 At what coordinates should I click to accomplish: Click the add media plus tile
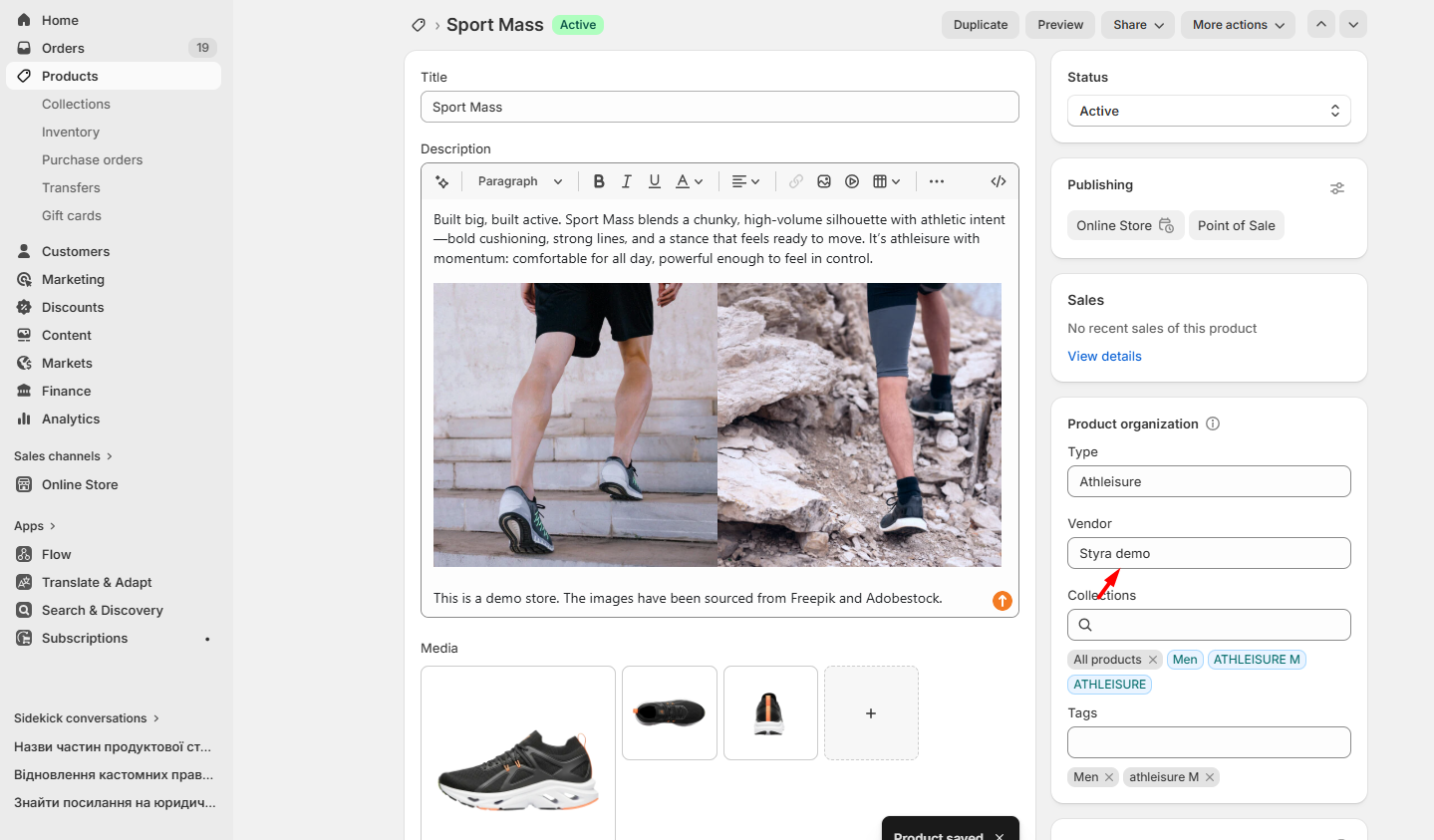point(871,713)
